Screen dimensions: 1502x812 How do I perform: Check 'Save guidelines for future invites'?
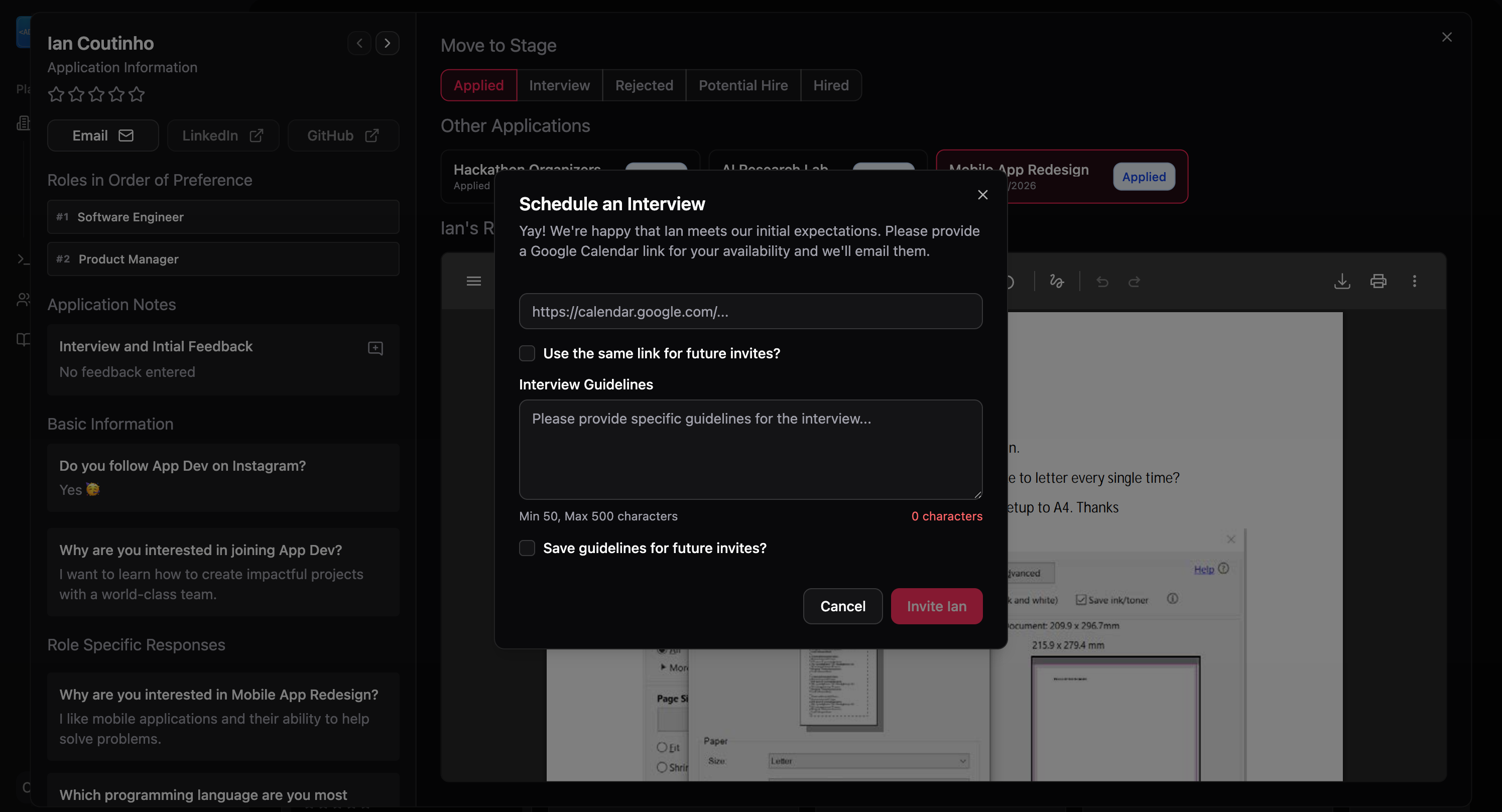pos(527,548)
